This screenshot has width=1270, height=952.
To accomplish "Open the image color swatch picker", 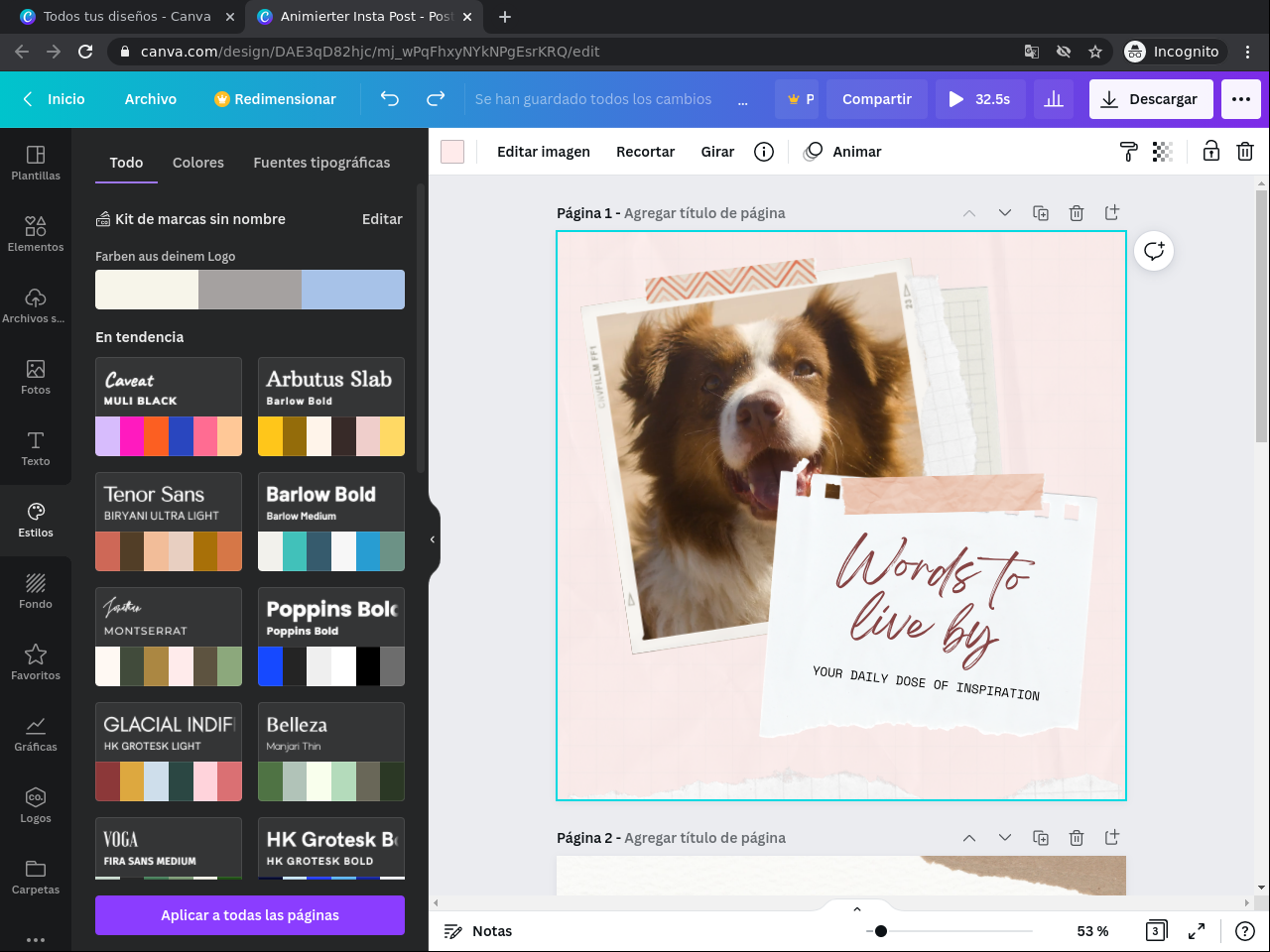I will [452, 152].
